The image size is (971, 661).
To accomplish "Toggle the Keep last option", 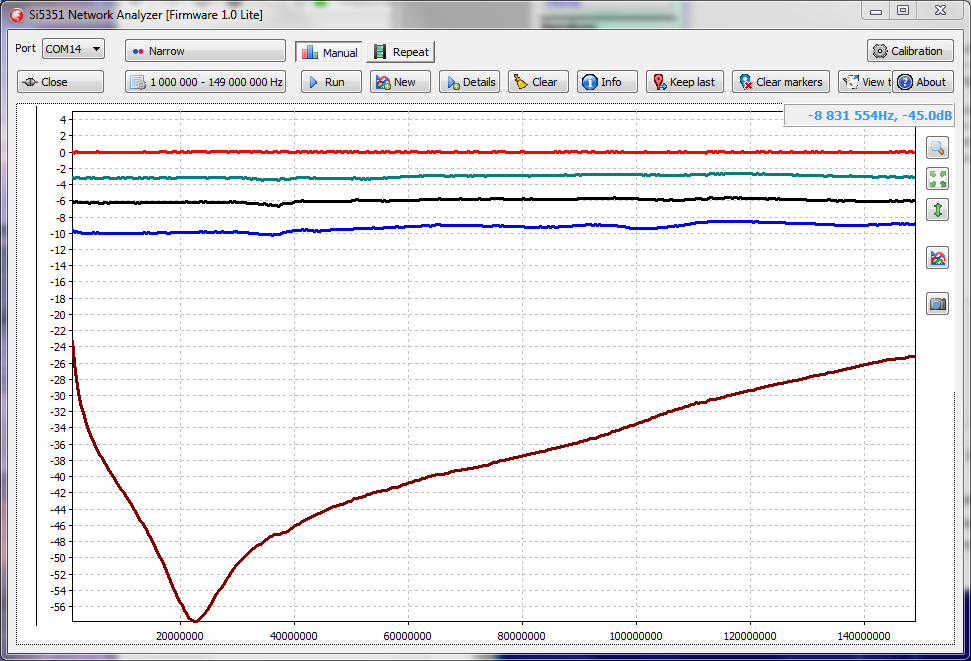I will click(x=684, y=82).
